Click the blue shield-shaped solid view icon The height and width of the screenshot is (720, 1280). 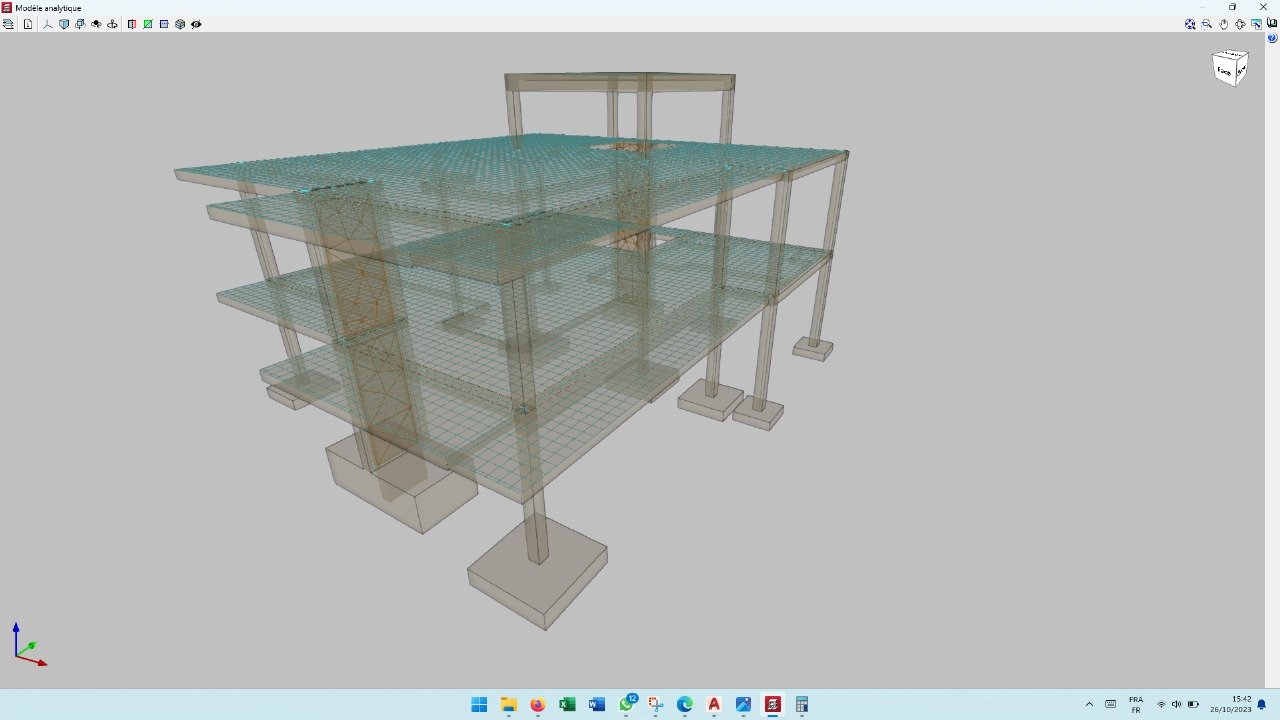(64, 24)
